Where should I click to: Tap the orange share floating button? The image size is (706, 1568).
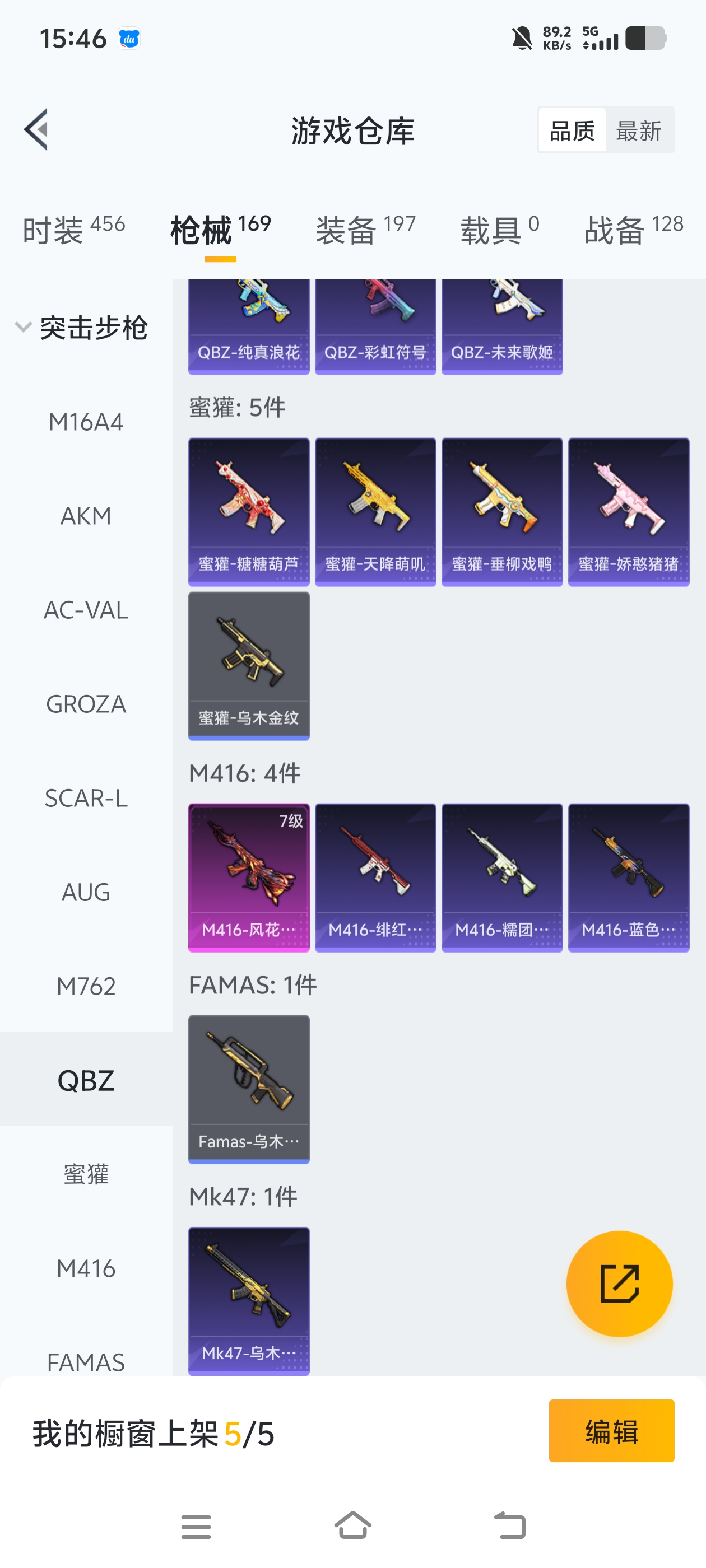pyautogui.click(x=619, y=1283)
